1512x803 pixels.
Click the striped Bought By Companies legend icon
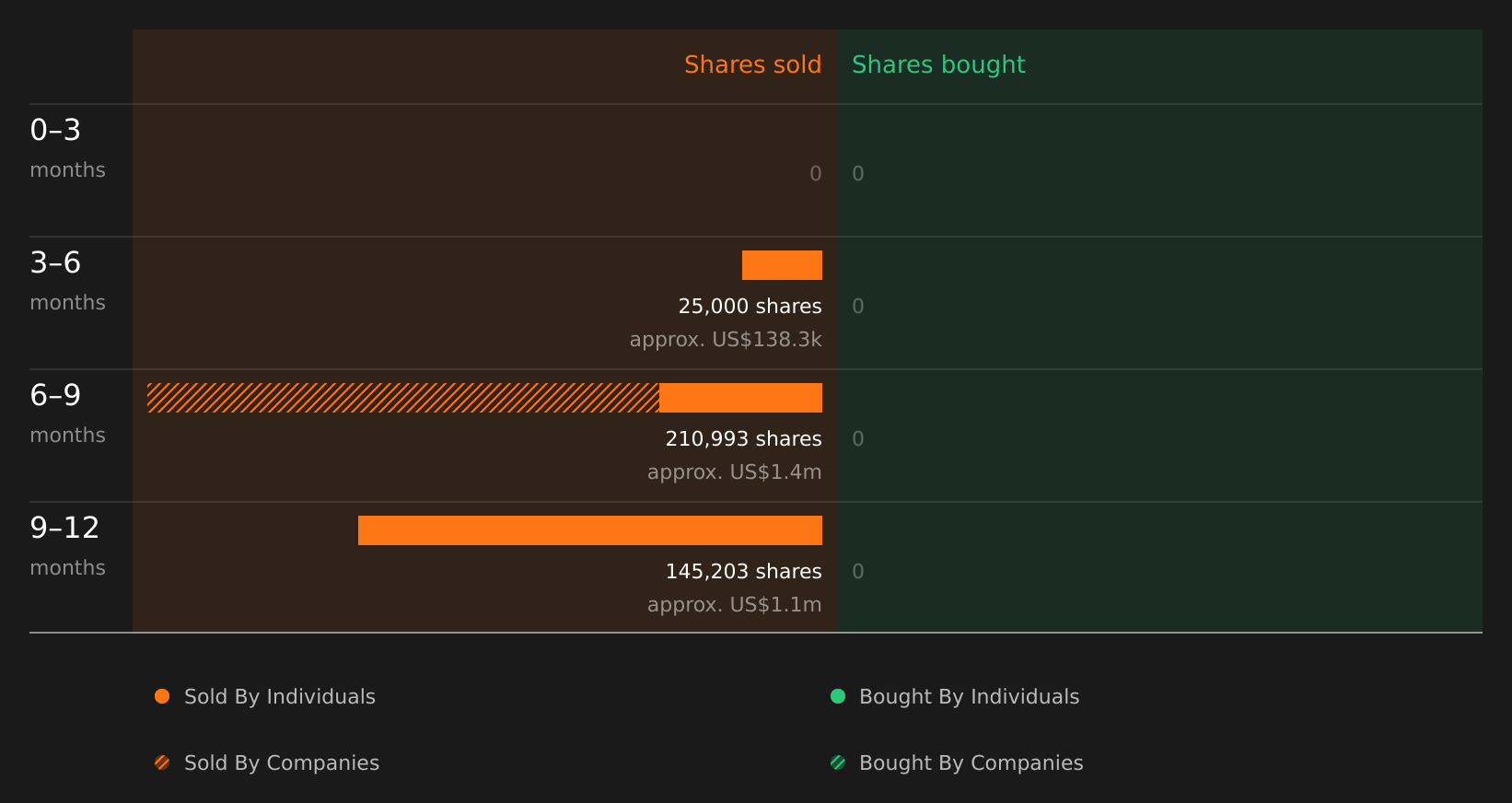[838, 762]
